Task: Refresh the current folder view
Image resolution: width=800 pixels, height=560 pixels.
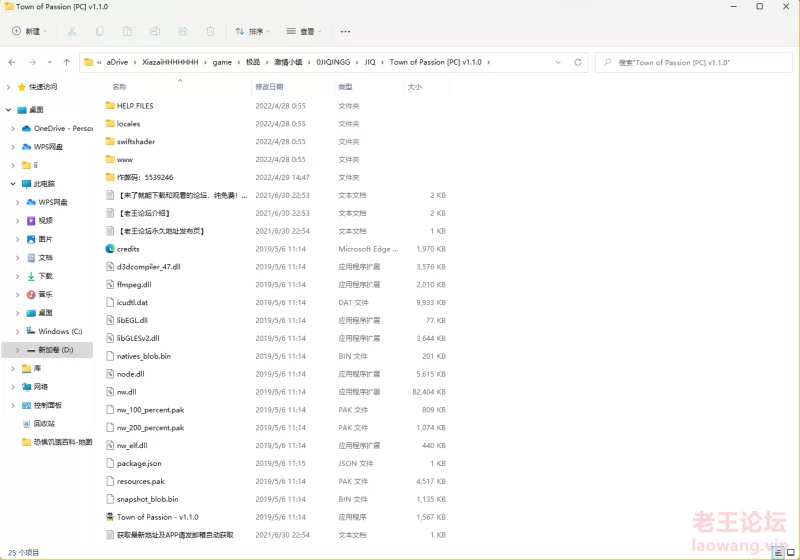Action: tap(578, 62)
